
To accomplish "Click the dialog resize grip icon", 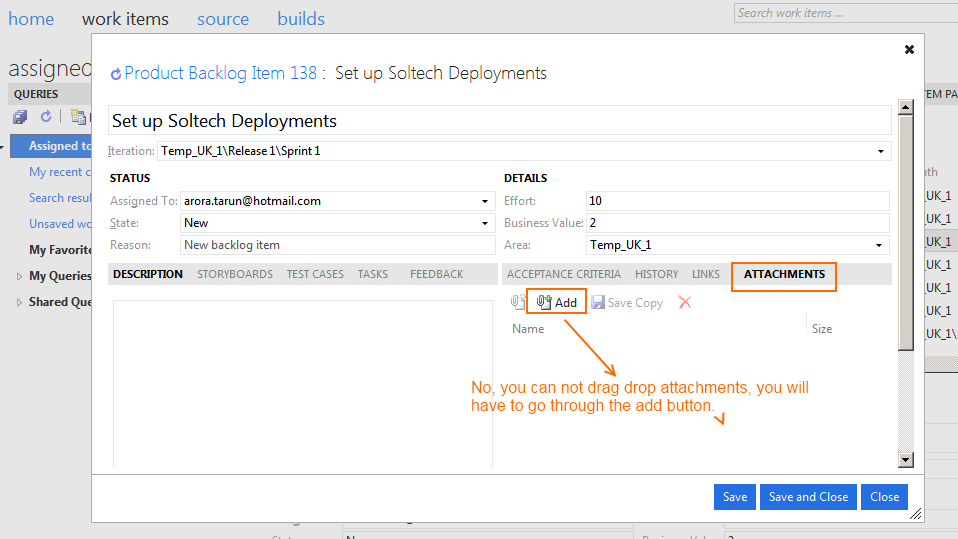I will [915, 514].
